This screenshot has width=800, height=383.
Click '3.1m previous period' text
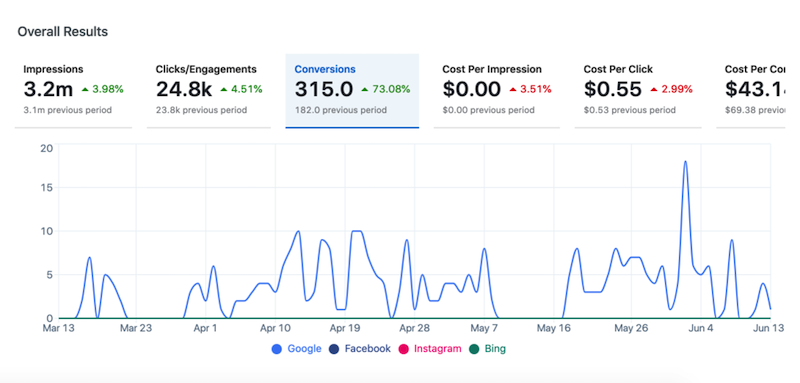pos(67,110)
